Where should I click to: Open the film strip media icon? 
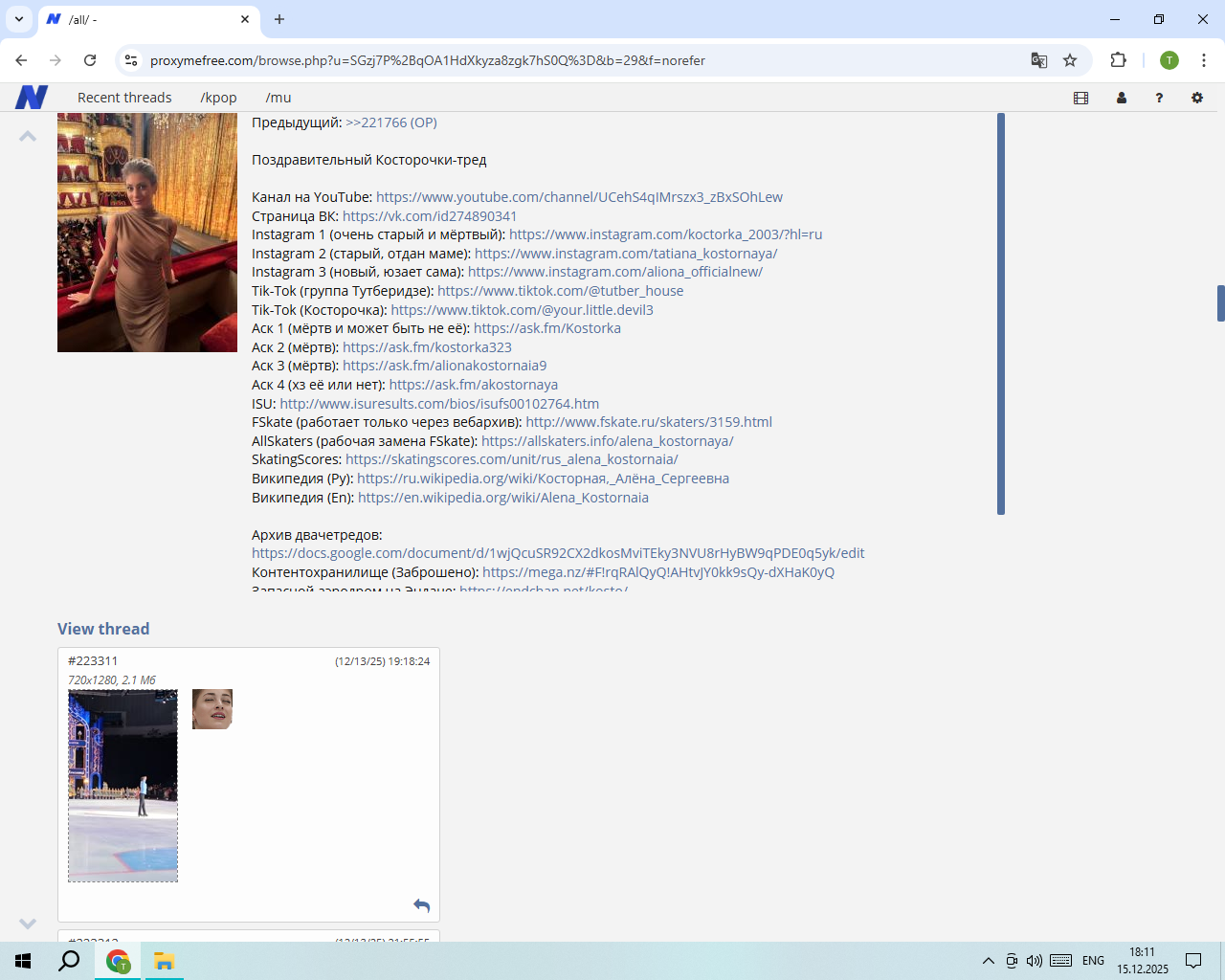coord(1081,98)
